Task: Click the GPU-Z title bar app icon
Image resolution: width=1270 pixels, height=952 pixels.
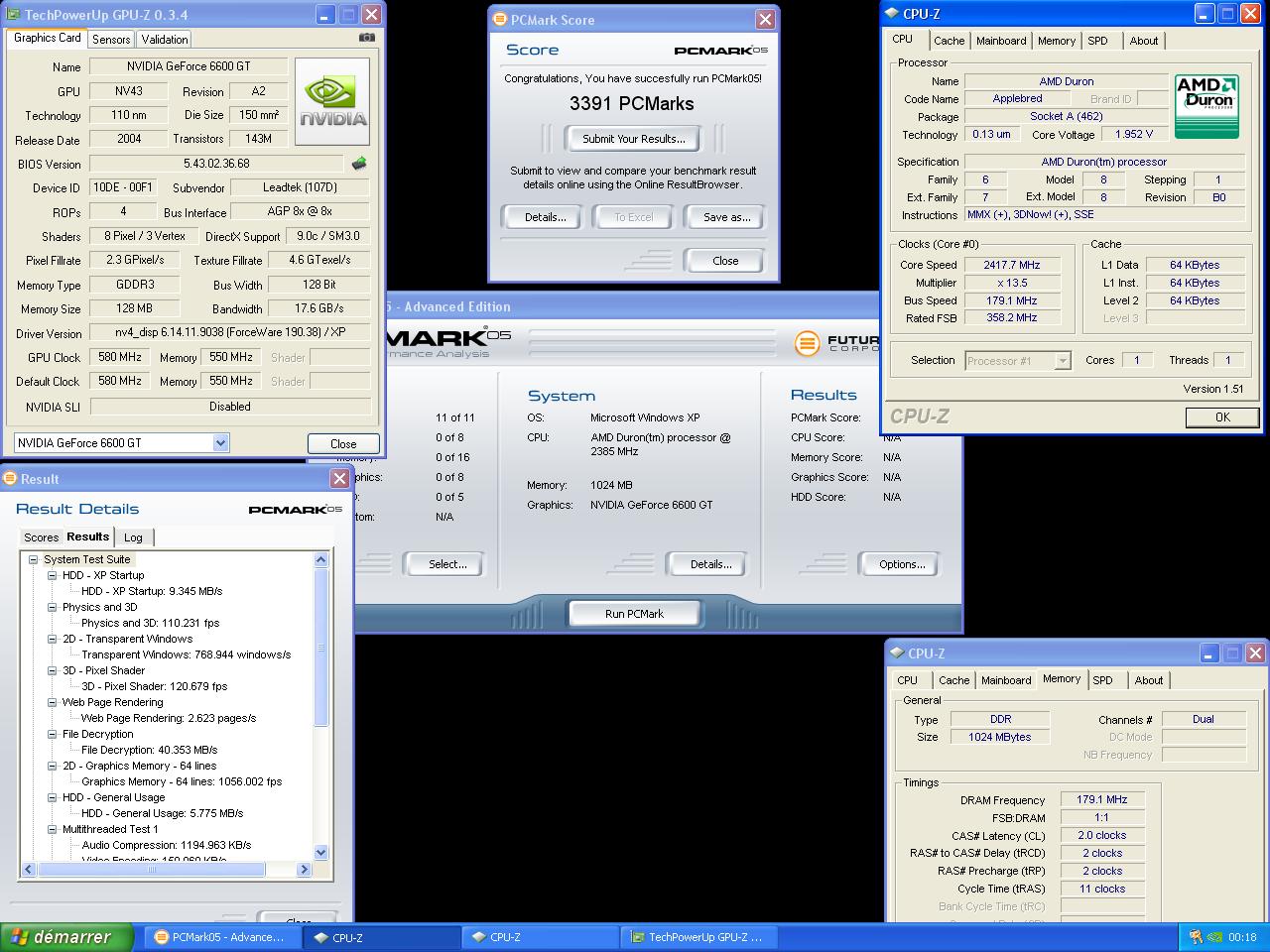Action: pyautogui.click(x=14, y=15)
